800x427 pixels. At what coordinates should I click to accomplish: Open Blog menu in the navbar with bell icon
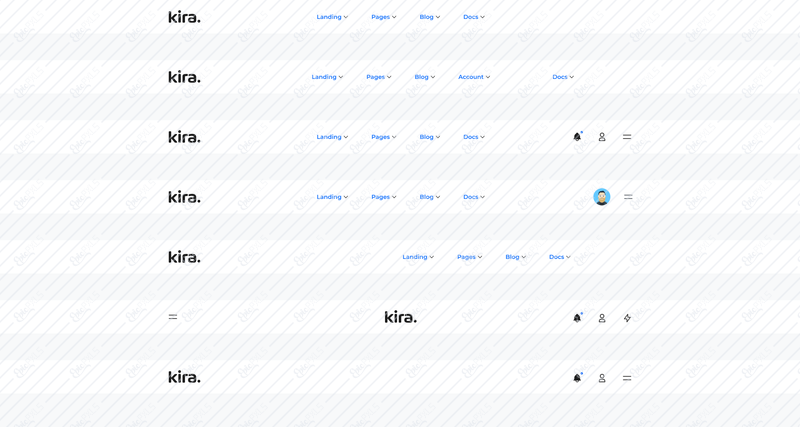click(430, 137)
